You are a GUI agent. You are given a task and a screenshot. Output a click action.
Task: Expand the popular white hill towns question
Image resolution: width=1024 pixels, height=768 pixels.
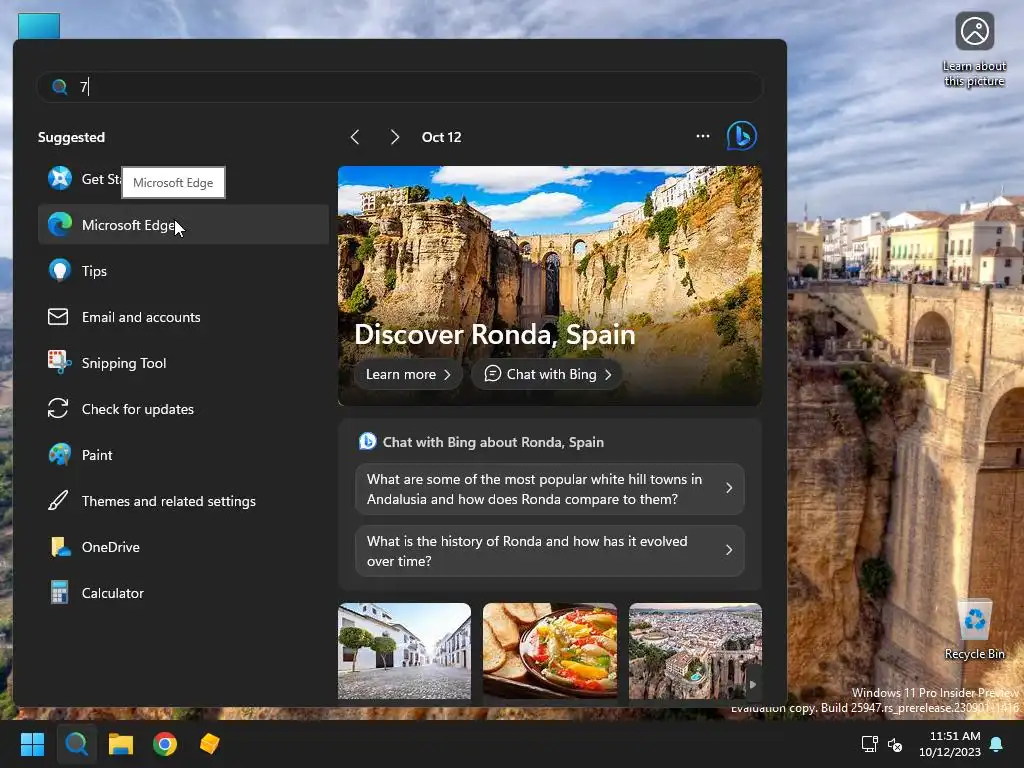(550, 488)
